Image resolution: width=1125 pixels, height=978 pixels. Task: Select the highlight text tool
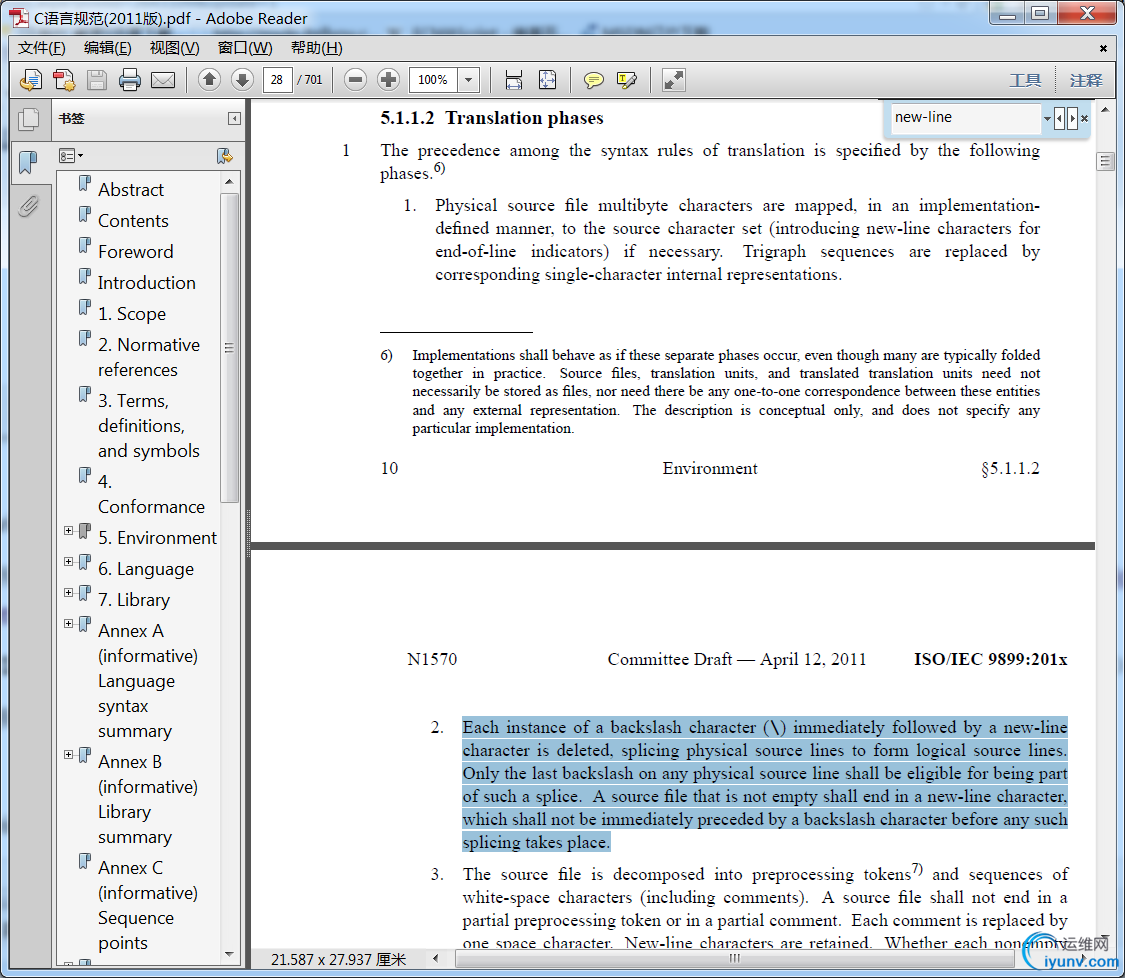[626, 80]
